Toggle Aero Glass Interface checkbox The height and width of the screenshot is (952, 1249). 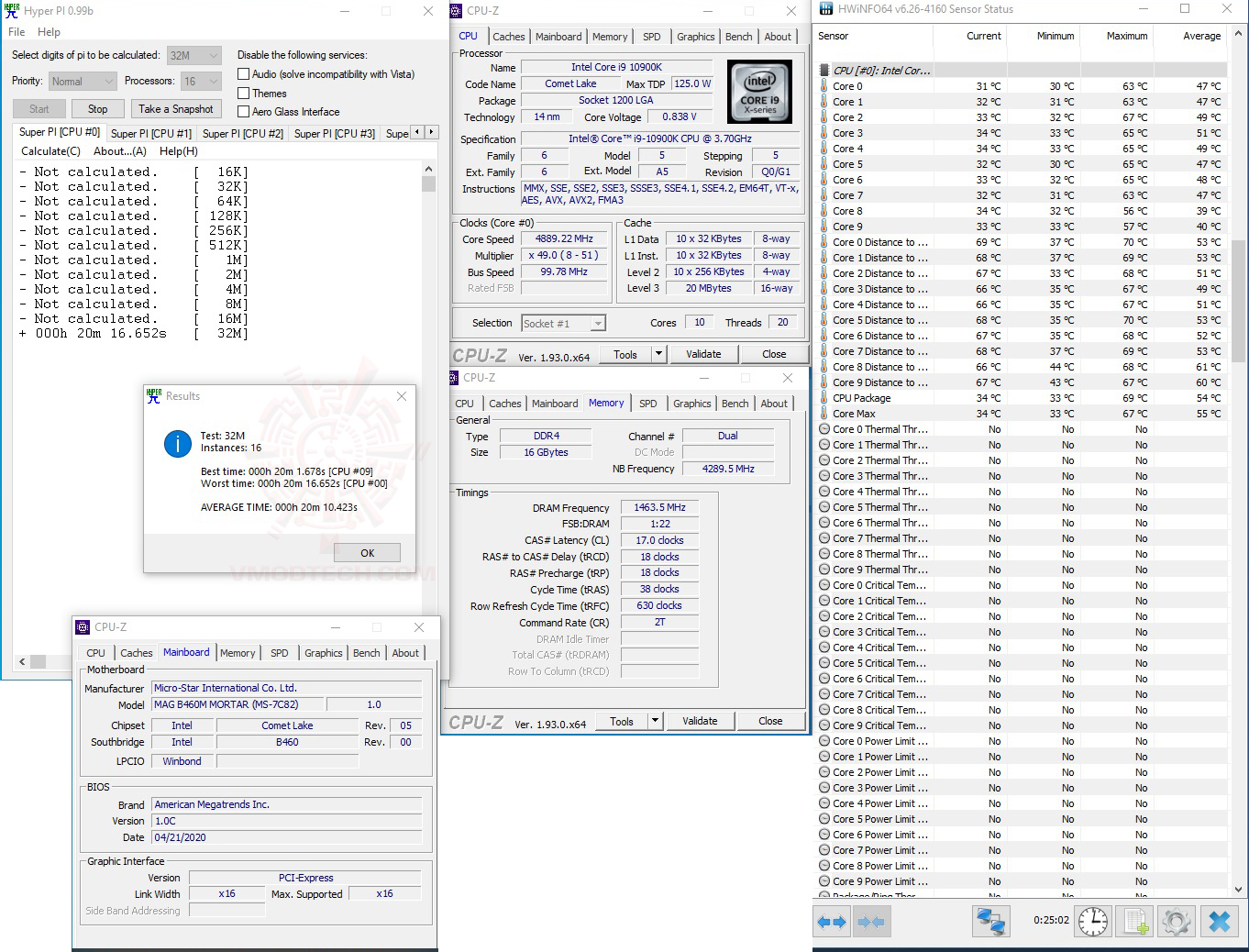point(243,112)
